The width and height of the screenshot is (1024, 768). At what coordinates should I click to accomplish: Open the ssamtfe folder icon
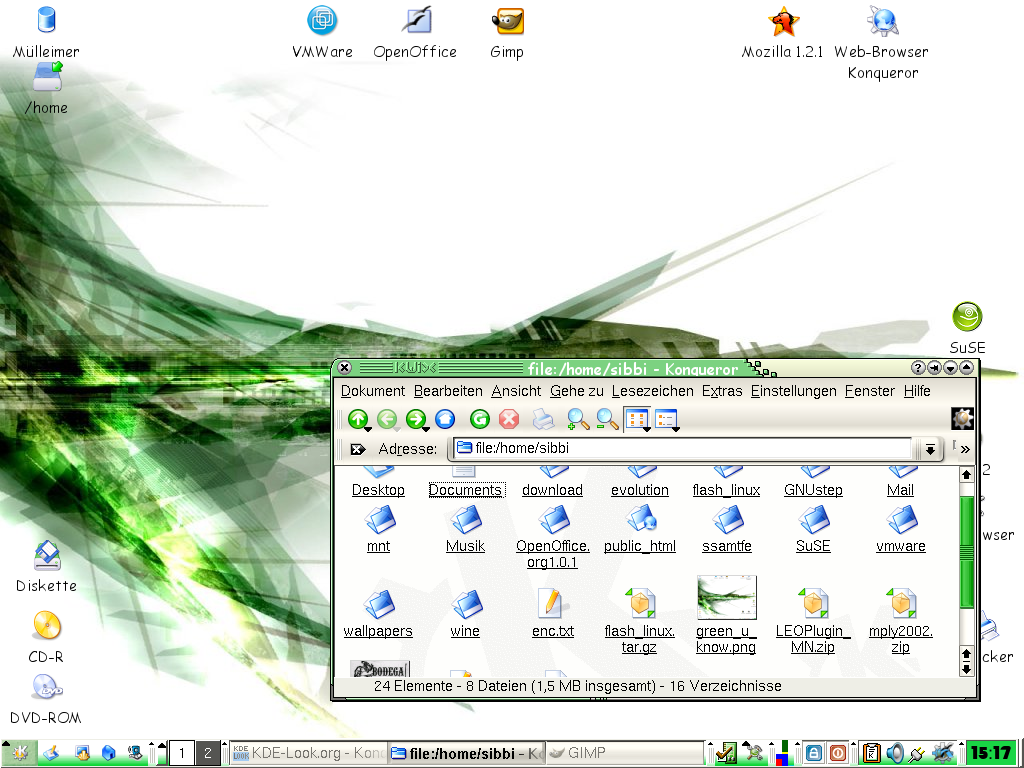click(x=728, y=521)
